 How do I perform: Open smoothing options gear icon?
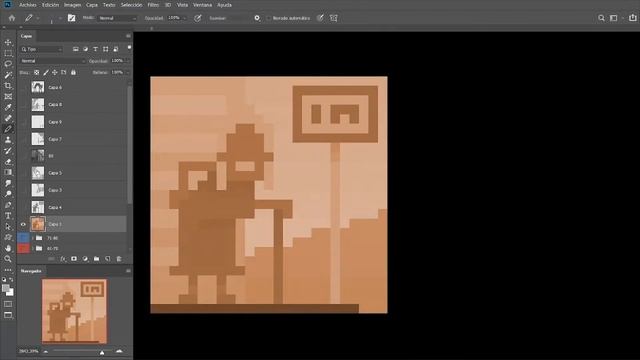[x=257, y=18]
